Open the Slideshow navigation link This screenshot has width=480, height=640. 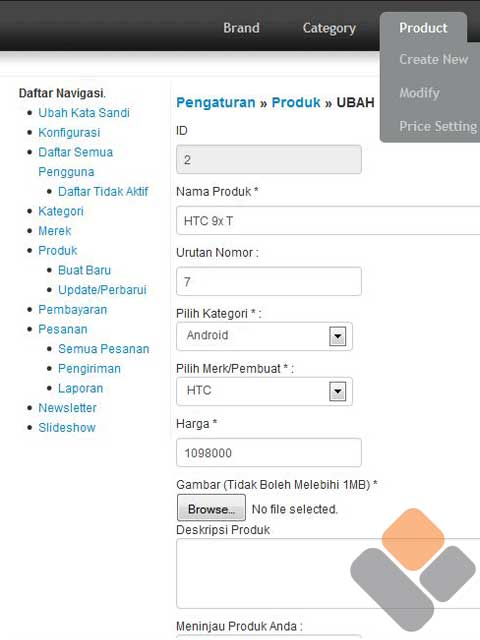(67, 428)
